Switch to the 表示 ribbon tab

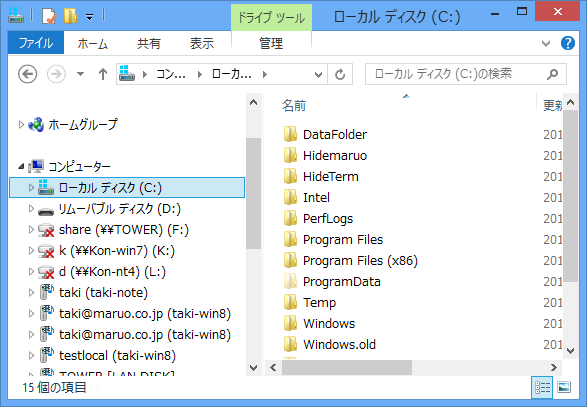202,43
